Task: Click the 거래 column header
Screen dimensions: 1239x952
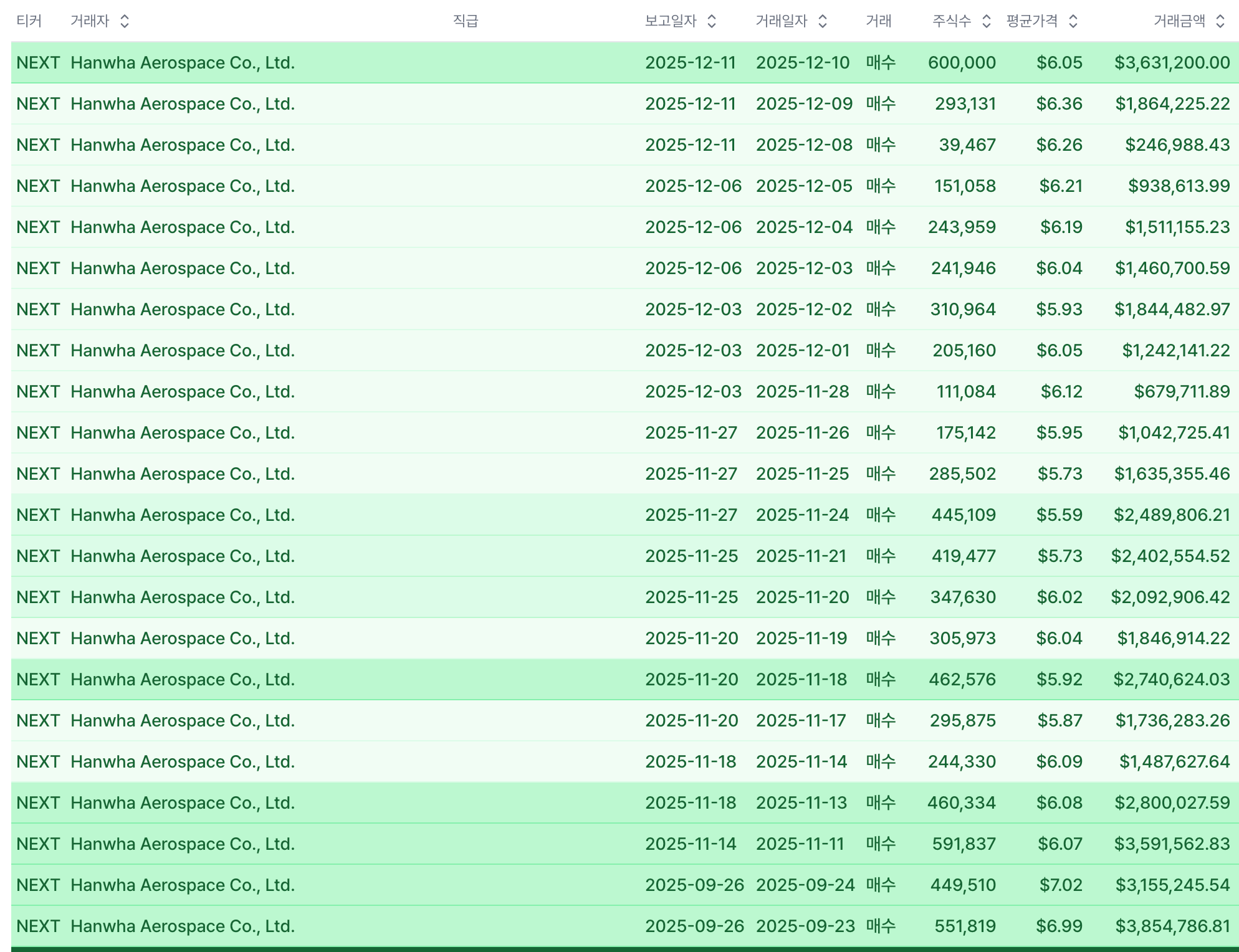Action: pyautogui.click(x=878, y=21)
